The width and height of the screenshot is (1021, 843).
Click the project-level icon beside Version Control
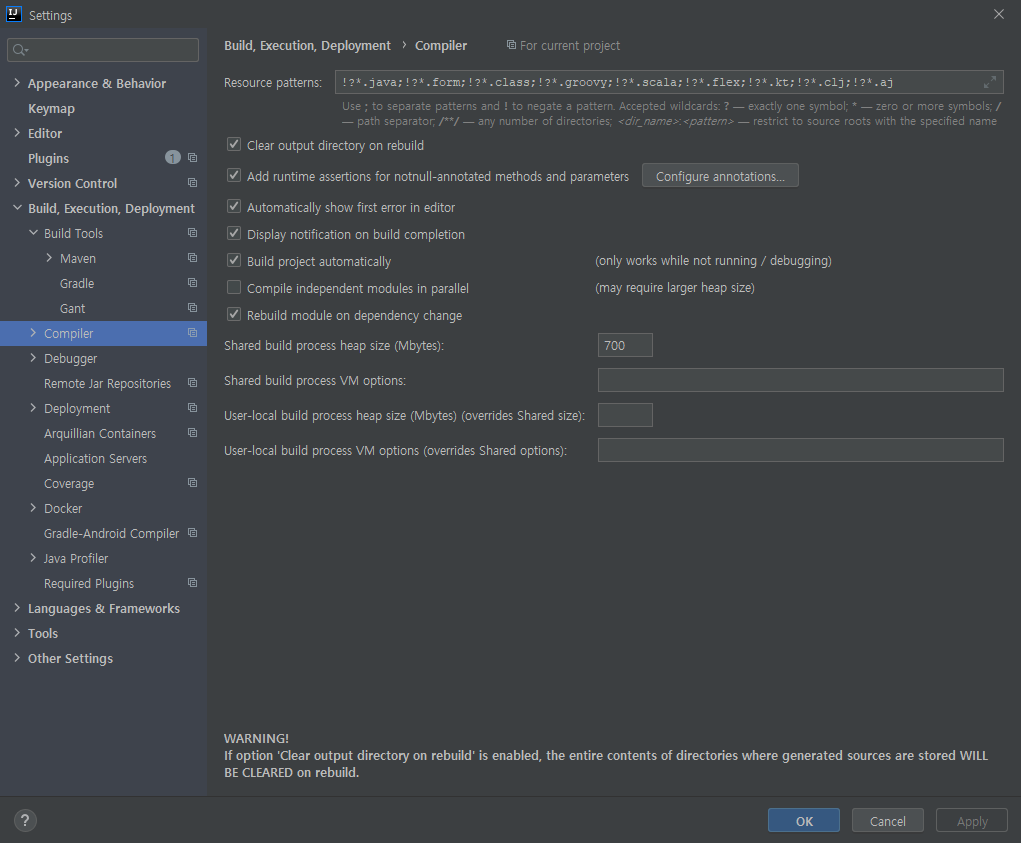[x=193, y=183]
